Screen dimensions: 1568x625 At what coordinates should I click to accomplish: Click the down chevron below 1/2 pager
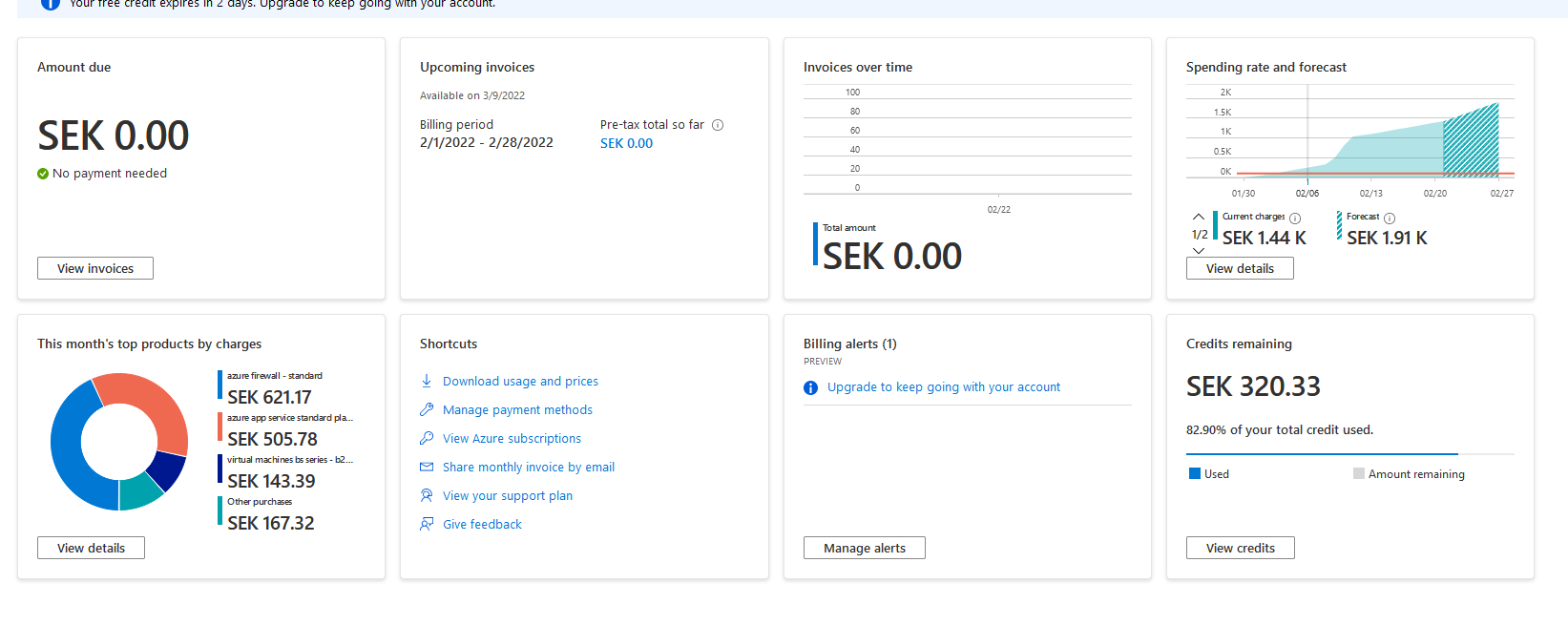point(1199,250)
